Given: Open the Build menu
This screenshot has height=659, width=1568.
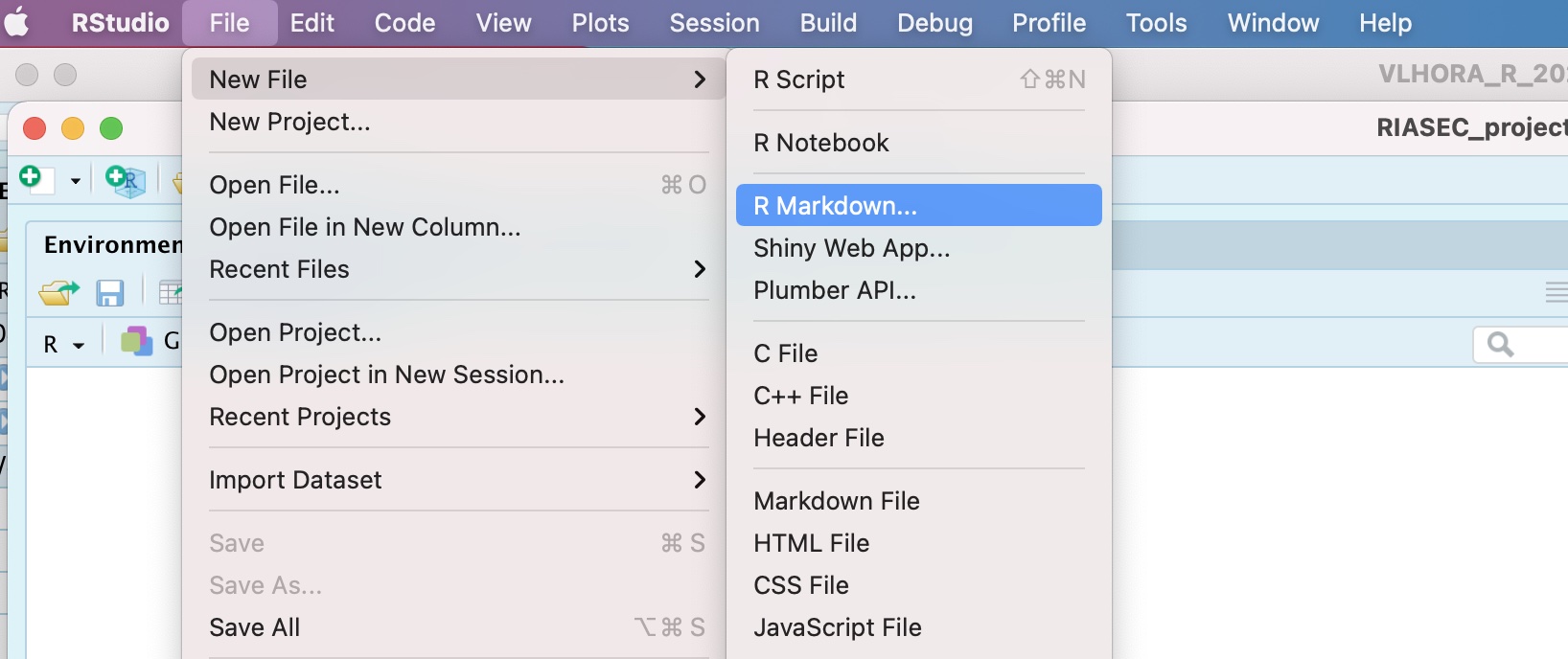Looking at the screenshot, I should click(829, 22).
